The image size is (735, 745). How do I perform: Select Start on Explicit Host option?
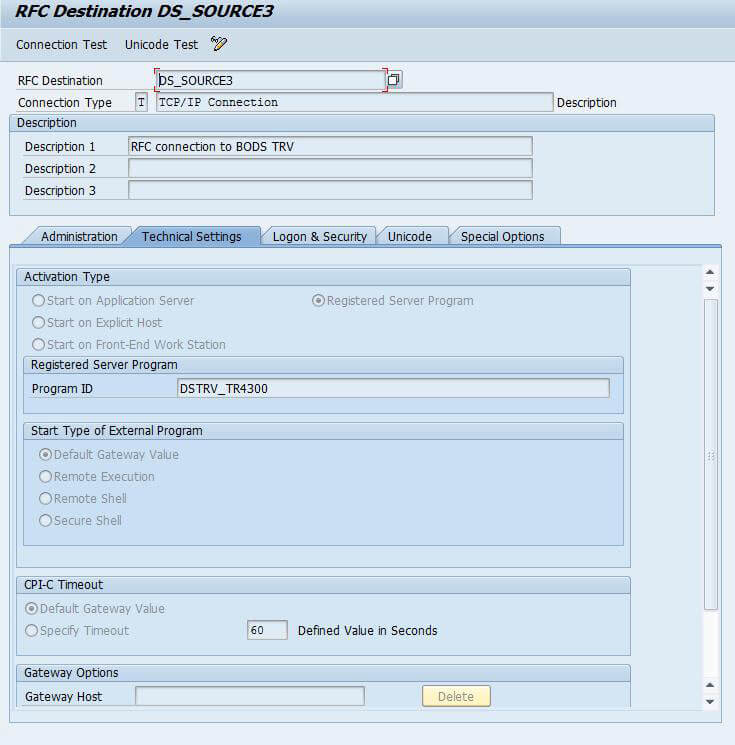[39, 323]
